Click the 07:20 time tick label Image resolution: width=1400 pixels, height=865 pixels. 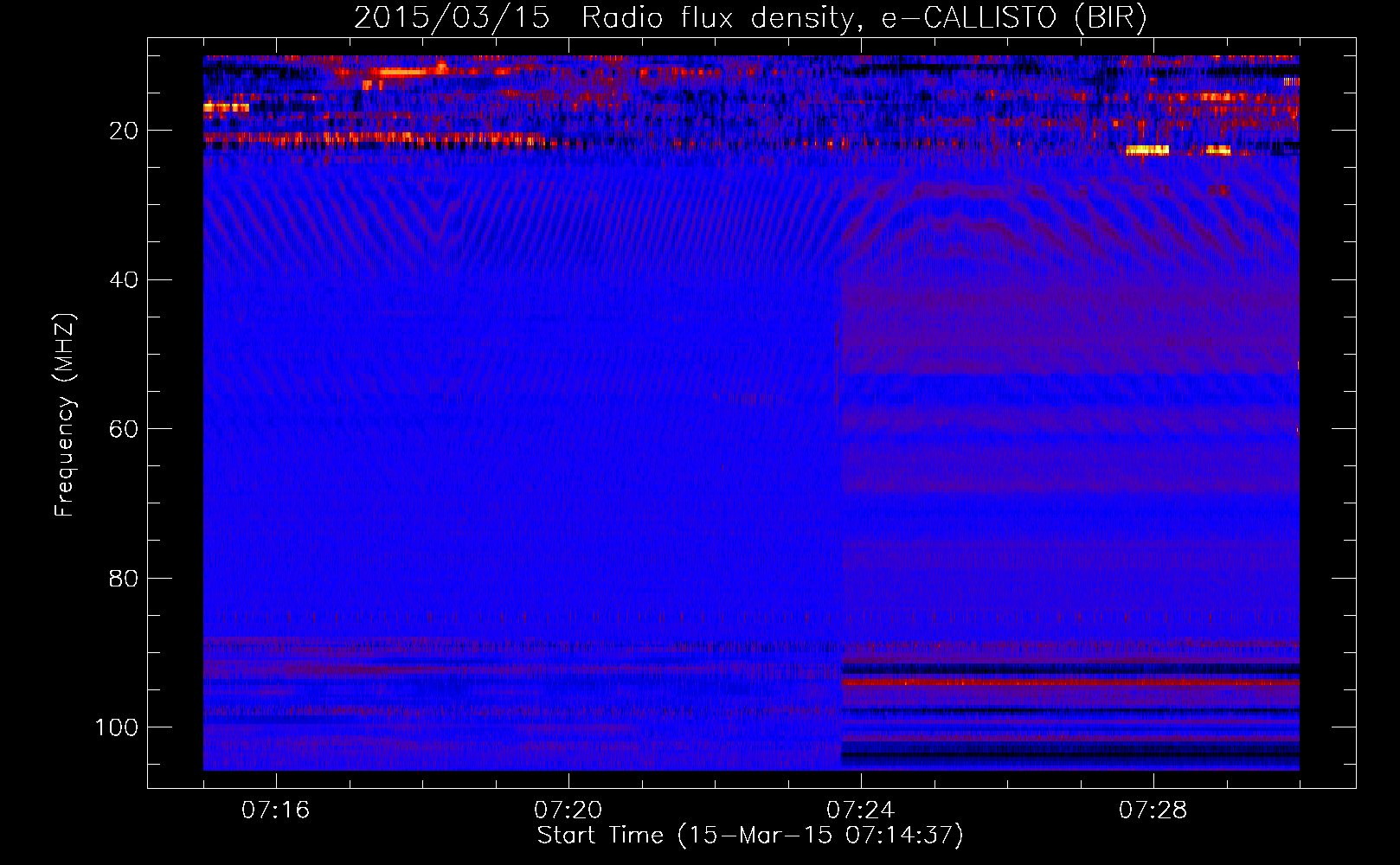pos(568,811)
